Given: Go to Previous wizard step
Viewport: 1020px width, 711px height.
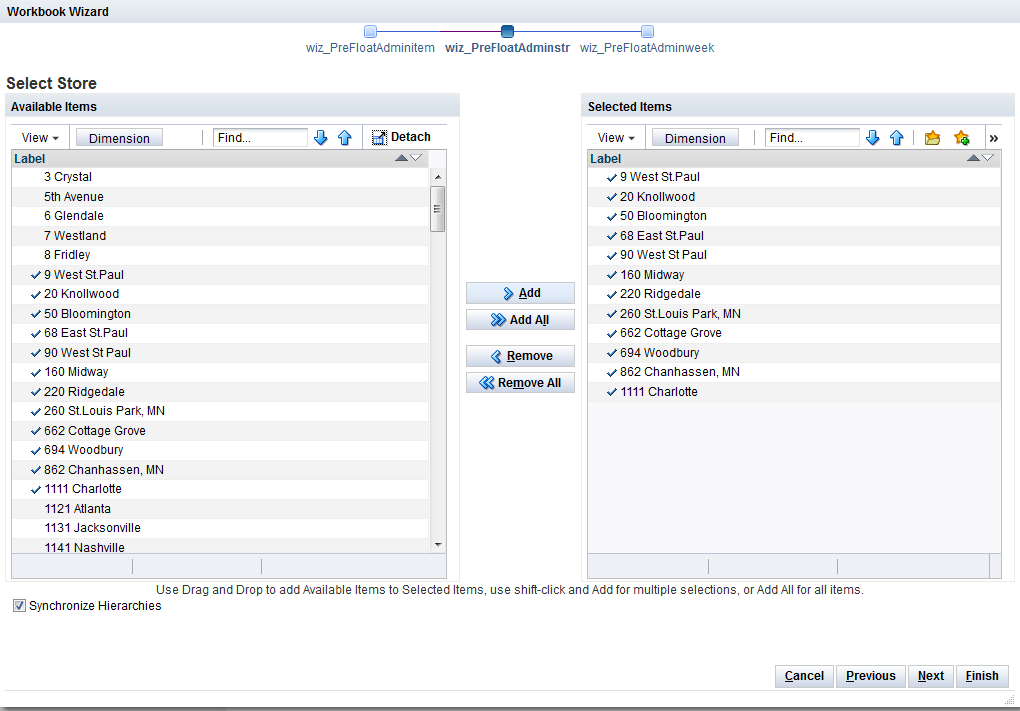Looking at the screenshot, I should pos(871,676).
